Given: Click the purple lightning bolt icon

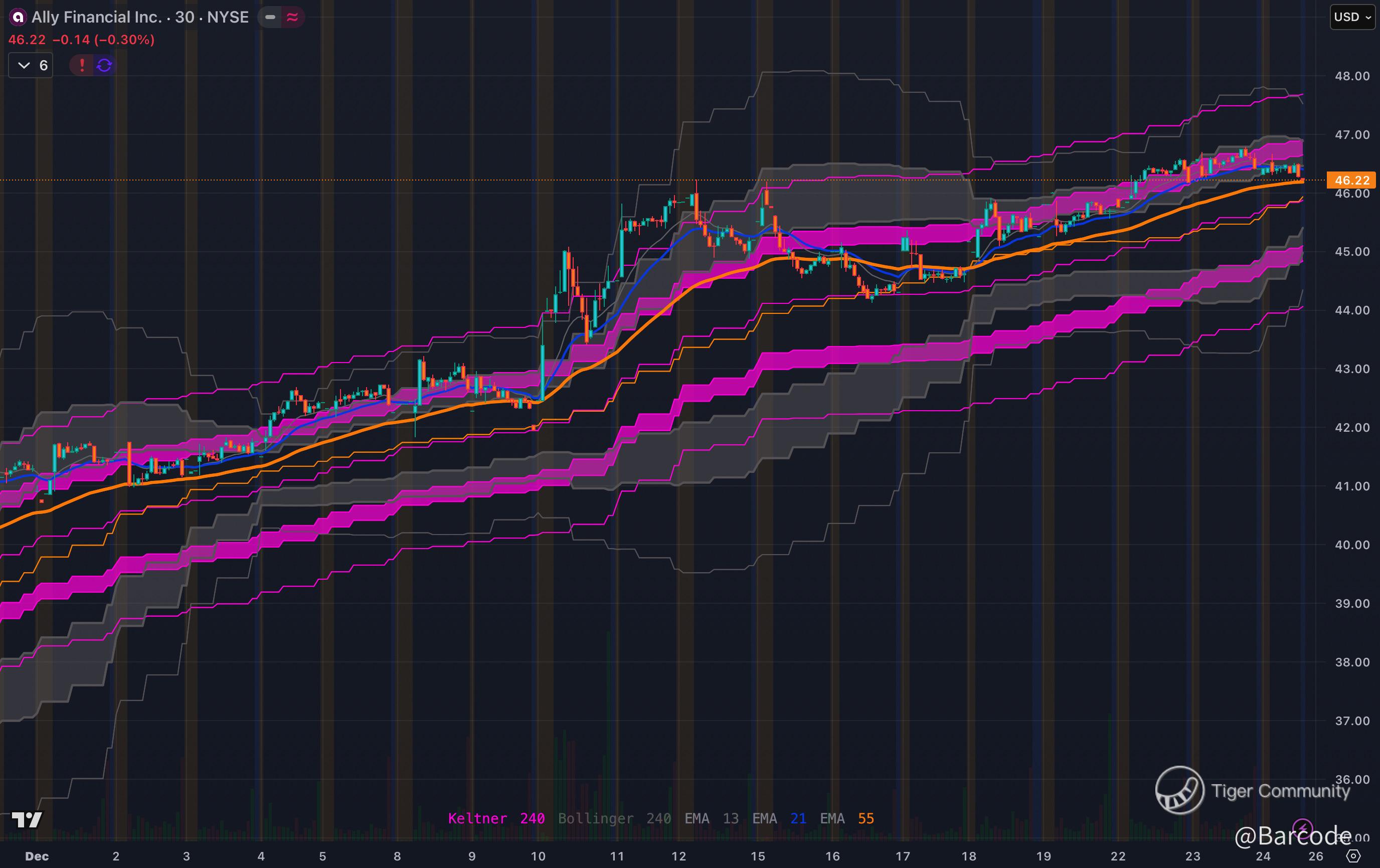Looking at the screenshot, I should [1302, 827].
